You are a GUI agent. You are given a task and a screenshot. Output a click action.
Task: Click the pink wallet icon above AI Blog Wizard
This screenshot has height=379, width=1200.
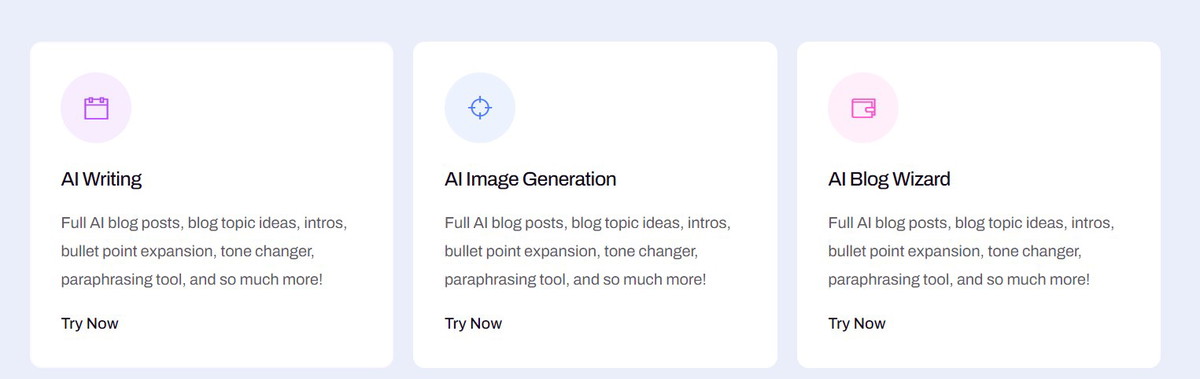tap(864, 108)
